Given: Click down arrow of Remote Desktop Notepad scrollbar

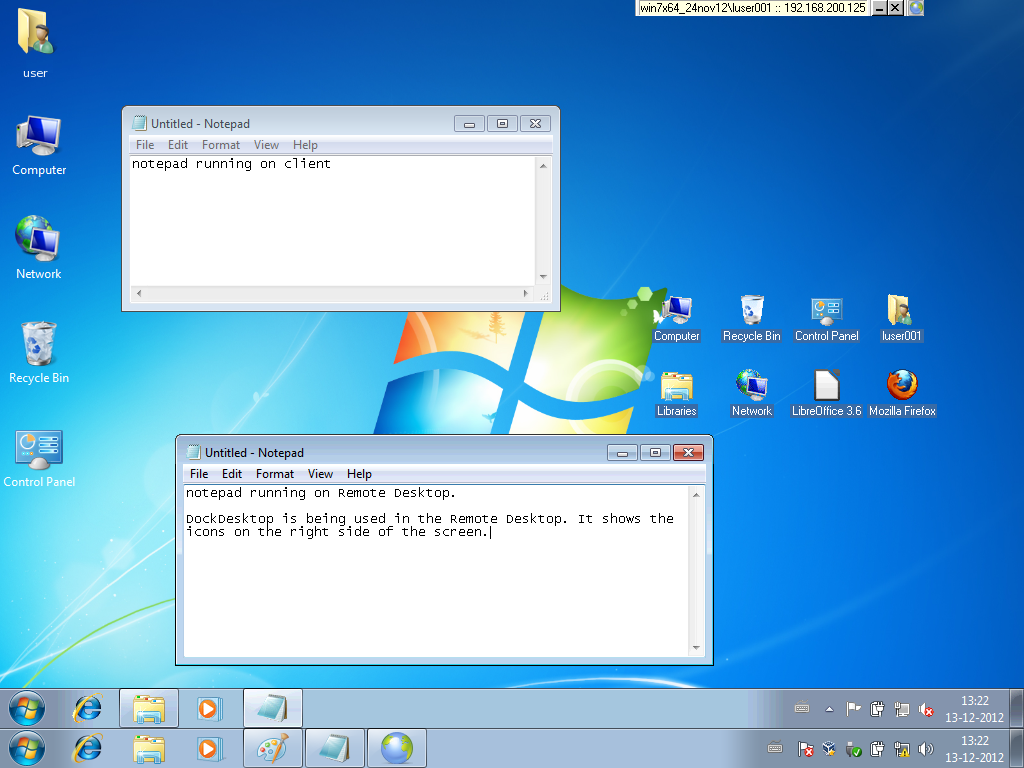Looking at the screenshot, I should point(697,648).
